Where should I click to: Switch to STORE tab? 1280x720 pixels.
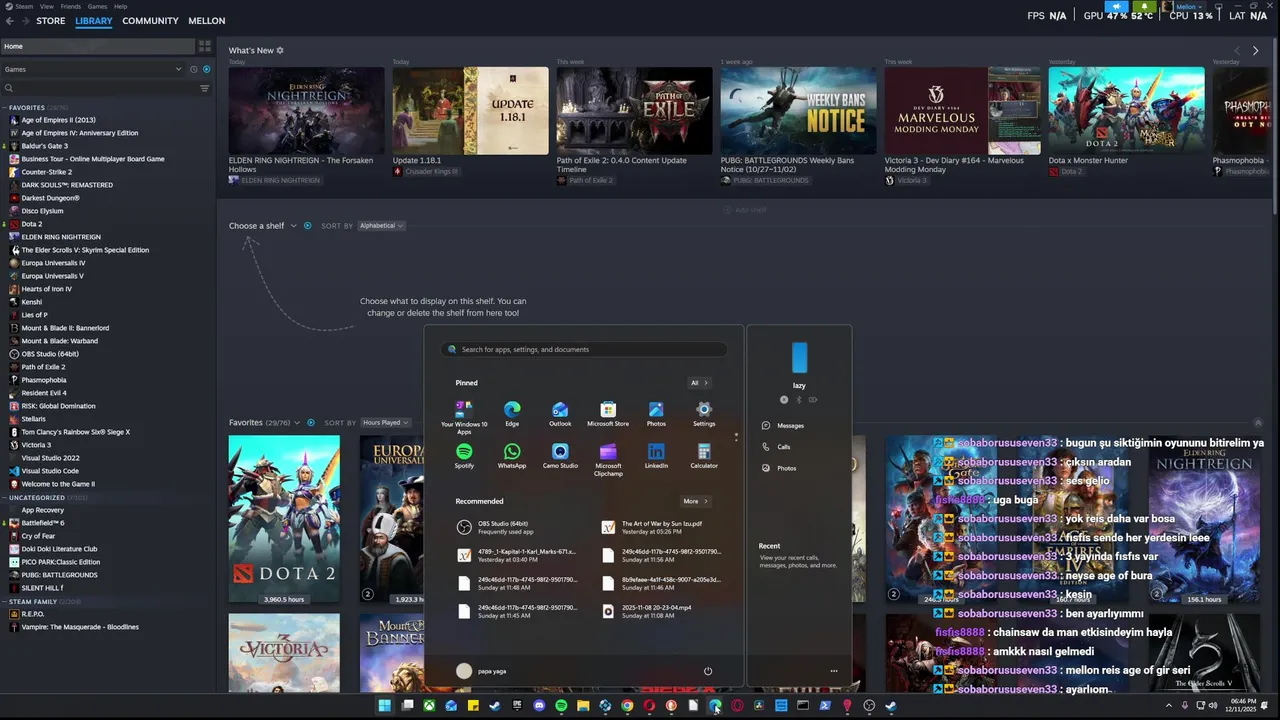[51, 21]
